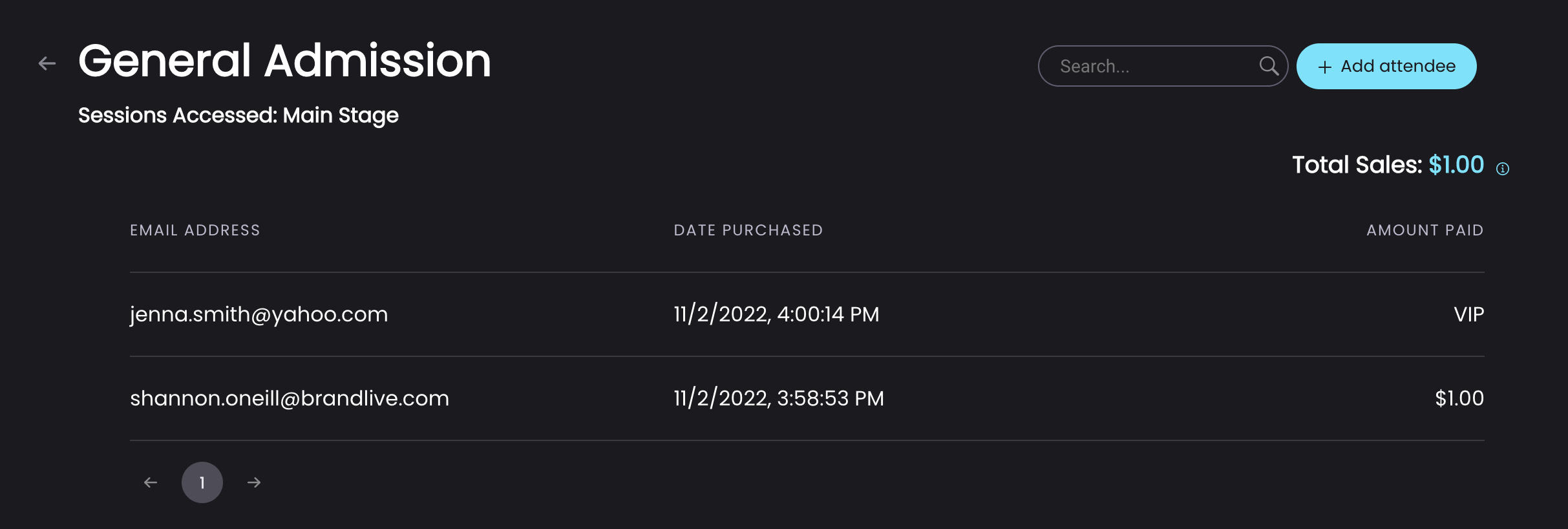Screen dimensions: 1568x529
Task: Go to previous page with left pagination arrow
Action: [151, 482]
